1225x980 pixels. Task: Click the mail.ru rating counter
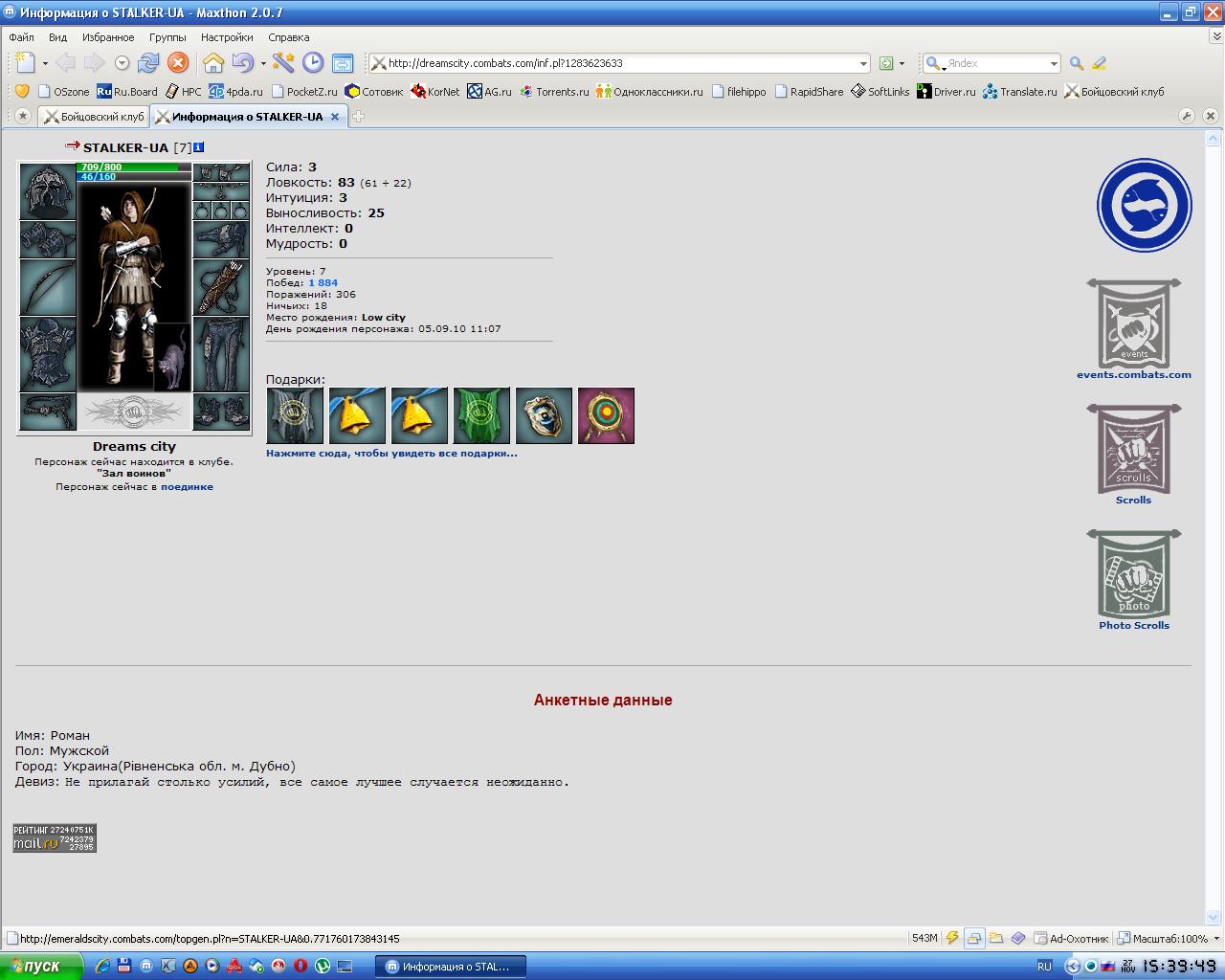(55, 837)
